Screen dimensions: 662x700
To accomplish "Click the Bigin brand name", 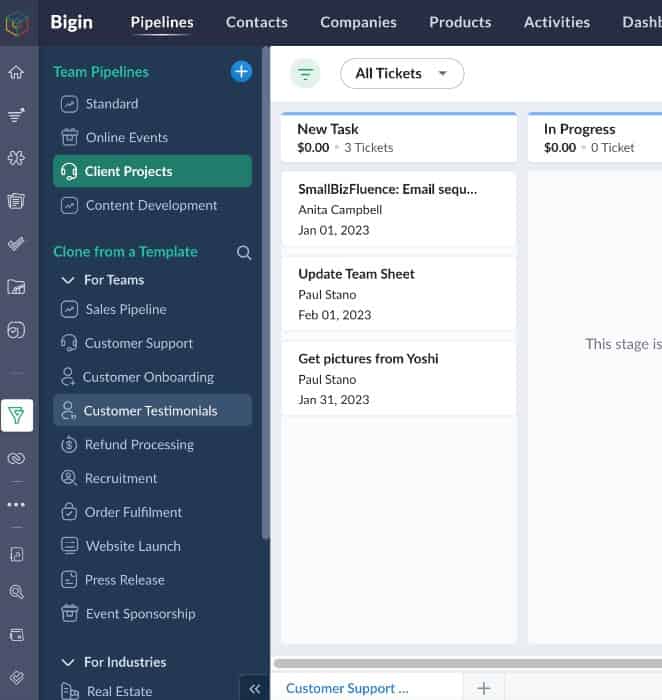I will (71, 22).
